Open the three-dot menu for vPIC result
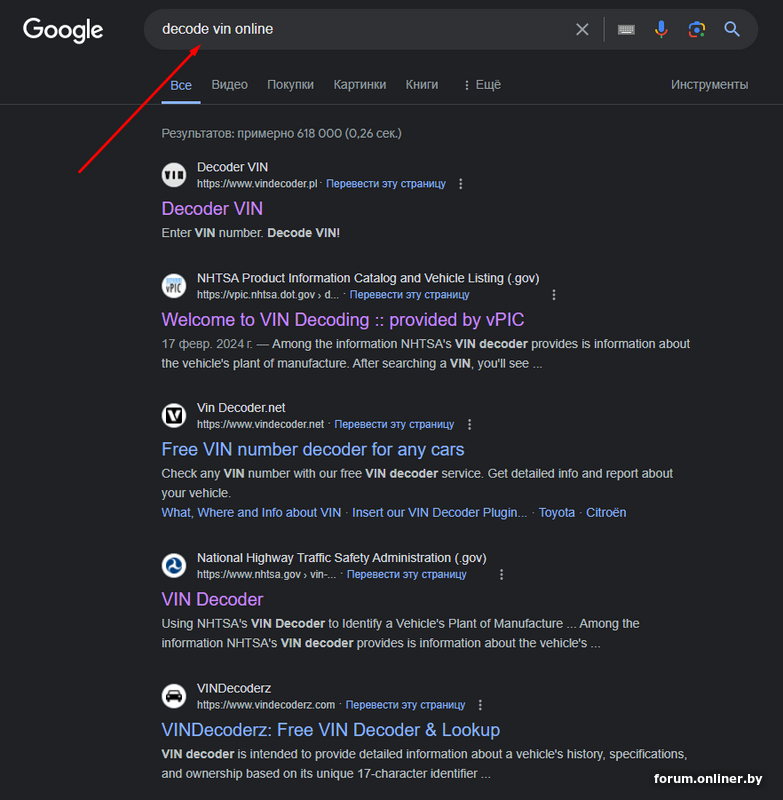 click(554, 295)
